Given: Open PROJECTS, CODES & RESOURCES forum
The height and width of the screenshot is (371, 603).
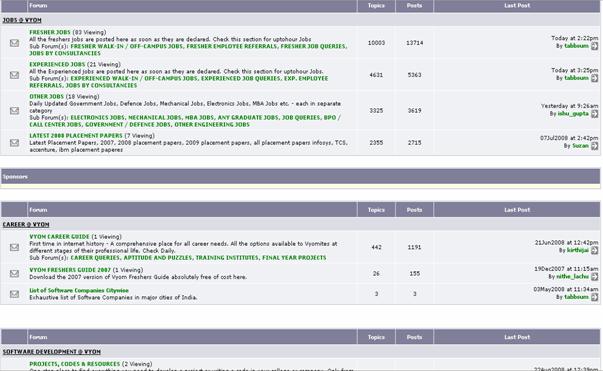Looking at the screenshot, I should tap(75, 364).
